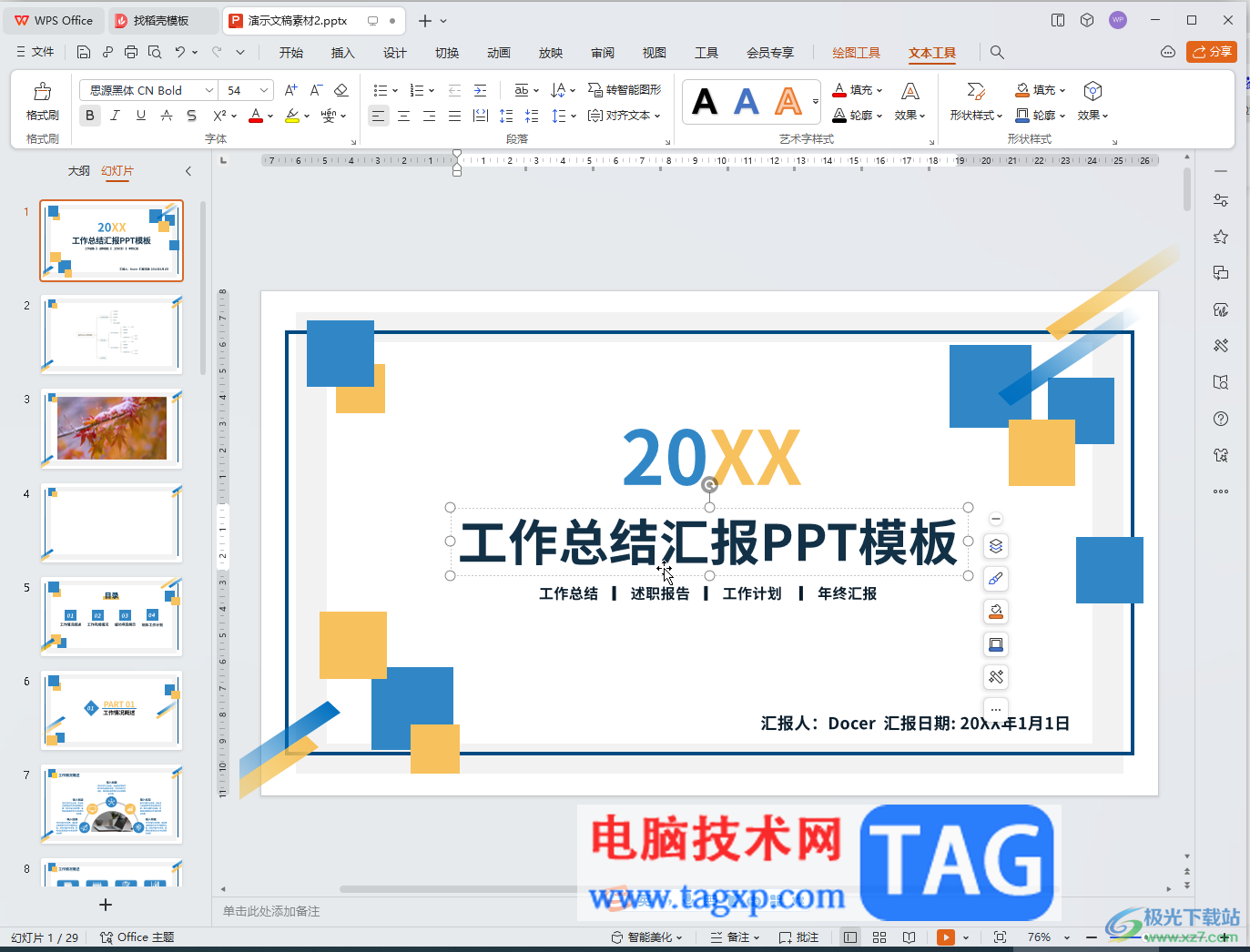This screenshot has width=1250, height=952.
Task: Click Smart Beautify (智能美化) button
Action: [646, 937]
